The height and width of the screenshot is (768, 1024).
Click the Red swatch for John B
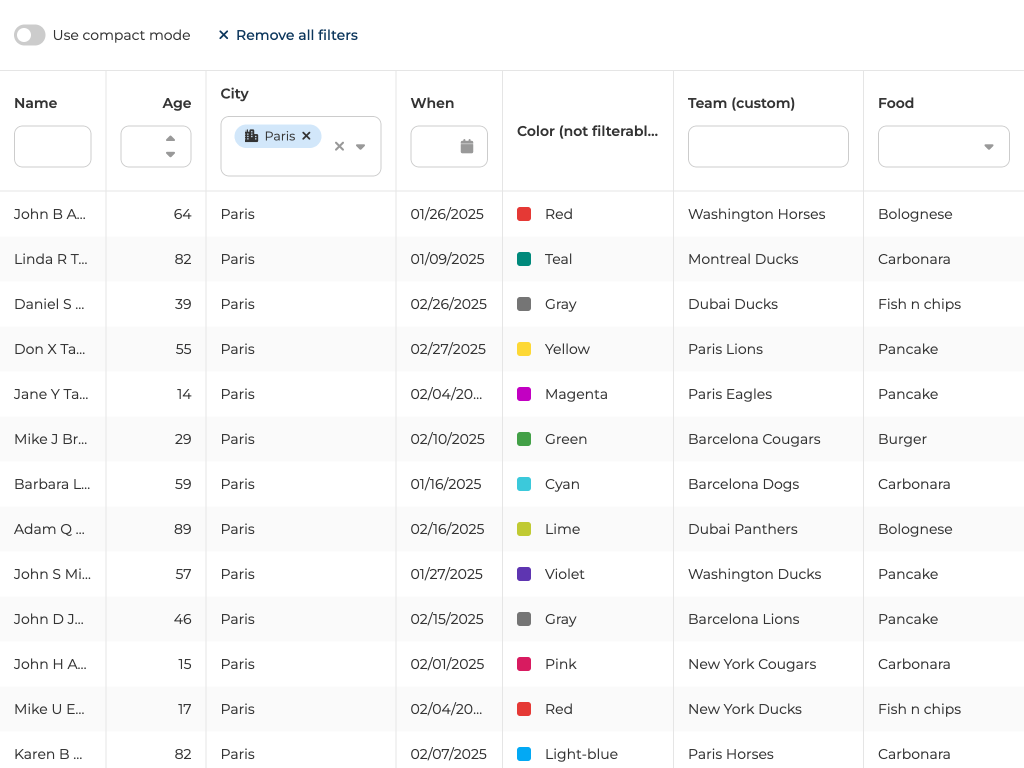[x=524, y=214]
